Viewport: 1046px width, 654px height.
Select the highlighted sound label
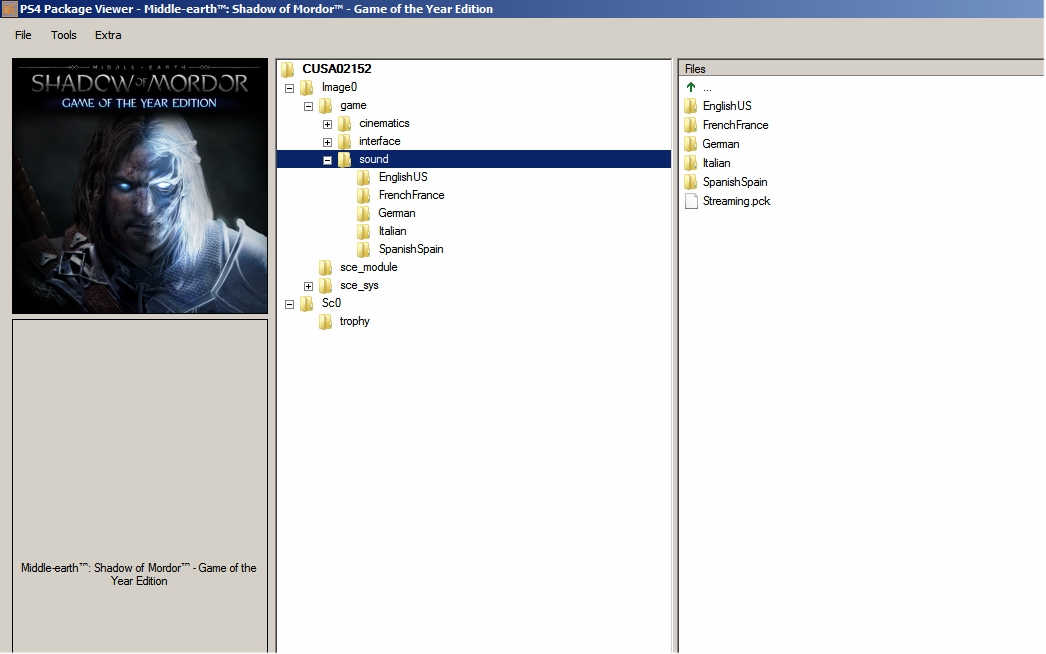click(374, 159)
